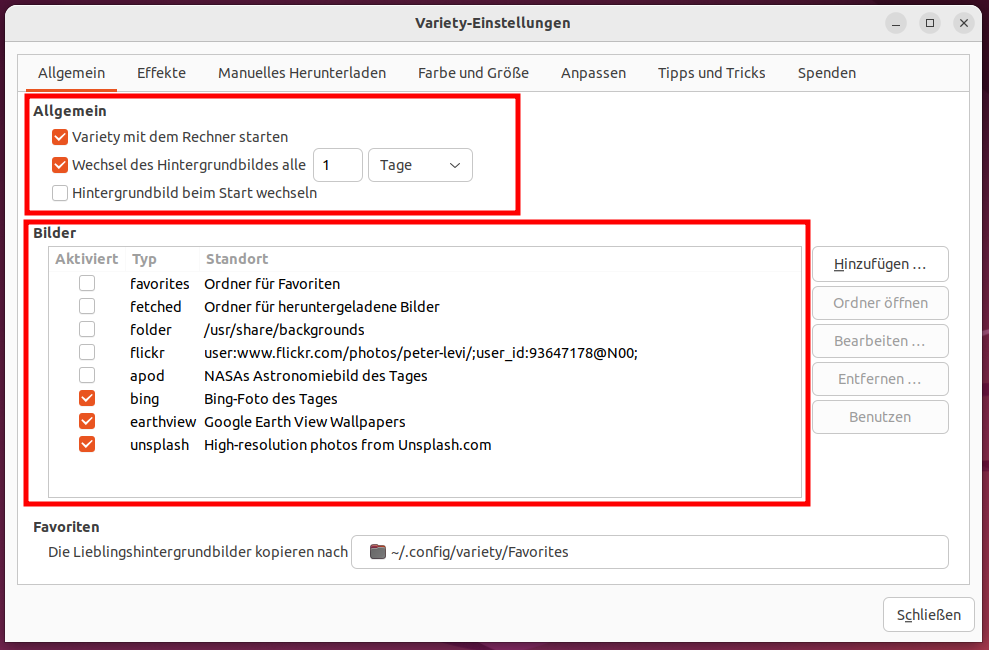This screenshot has height=650, width=989.
Task: Go to the Farbe und Größe tab
Action: (x=473, y=73)
